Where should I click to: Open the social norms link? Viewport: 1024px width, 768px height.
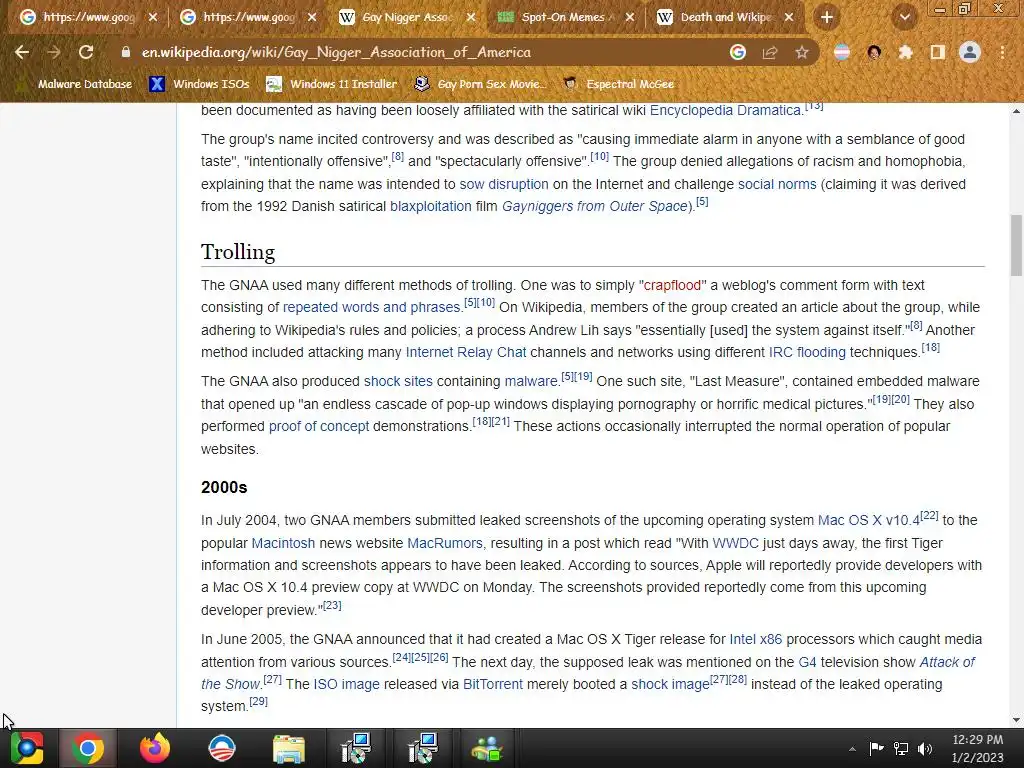pos(777,185)
